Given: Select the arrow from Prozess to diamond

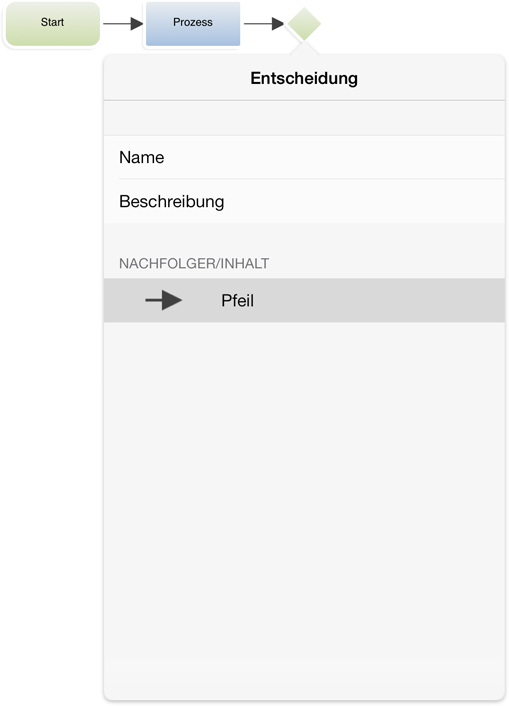Looking at the screenshot, I should pos(264,23).
